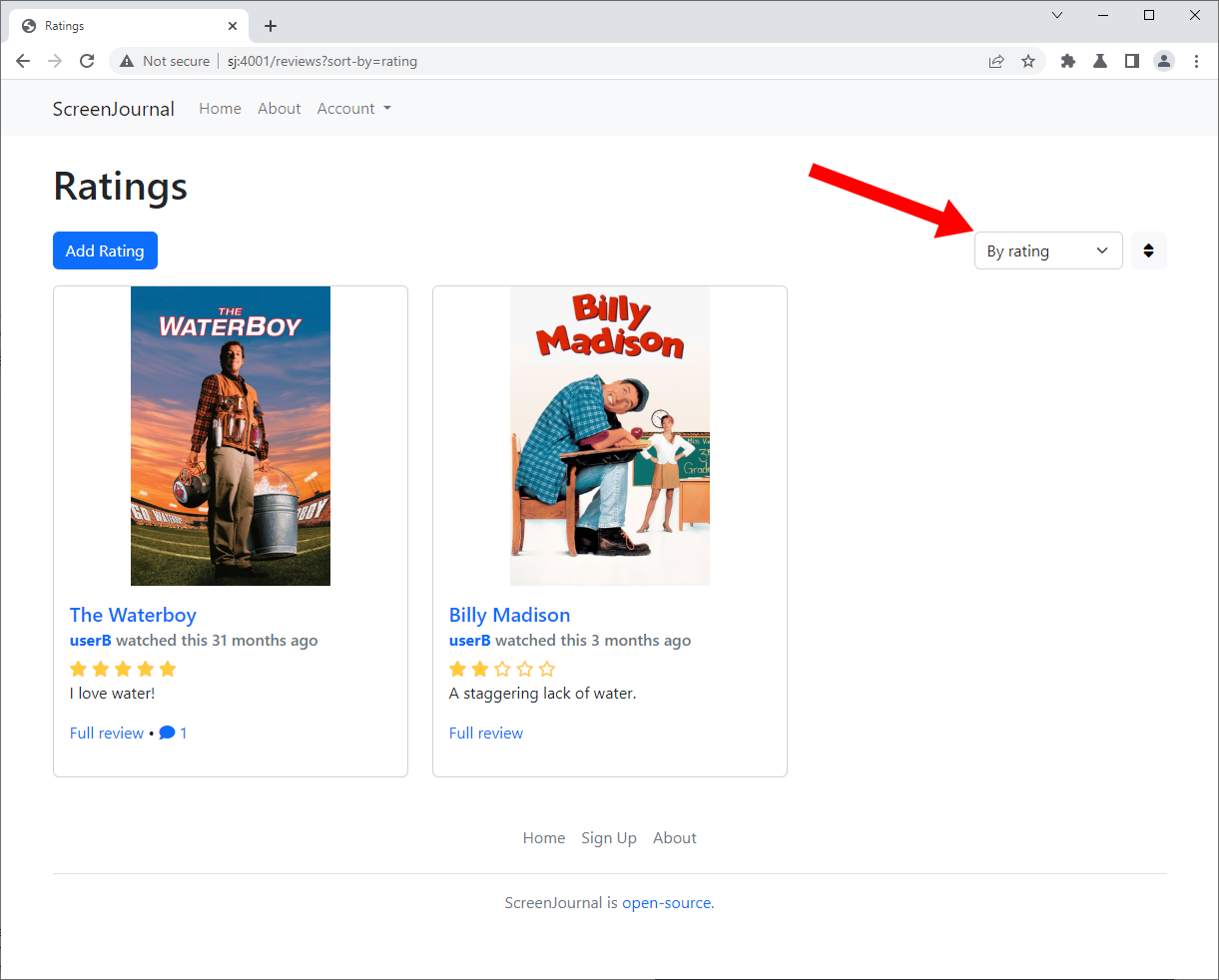Image resolution: width=1219 pixels, height=980 pixels.
Task: Open The Waterboy title link
Action: pos(133,615)
